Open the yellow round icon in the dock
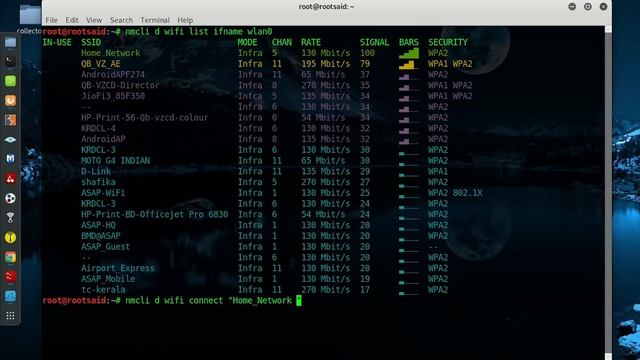The height and width of the screenshot is (360, 640). coord(10,237)
